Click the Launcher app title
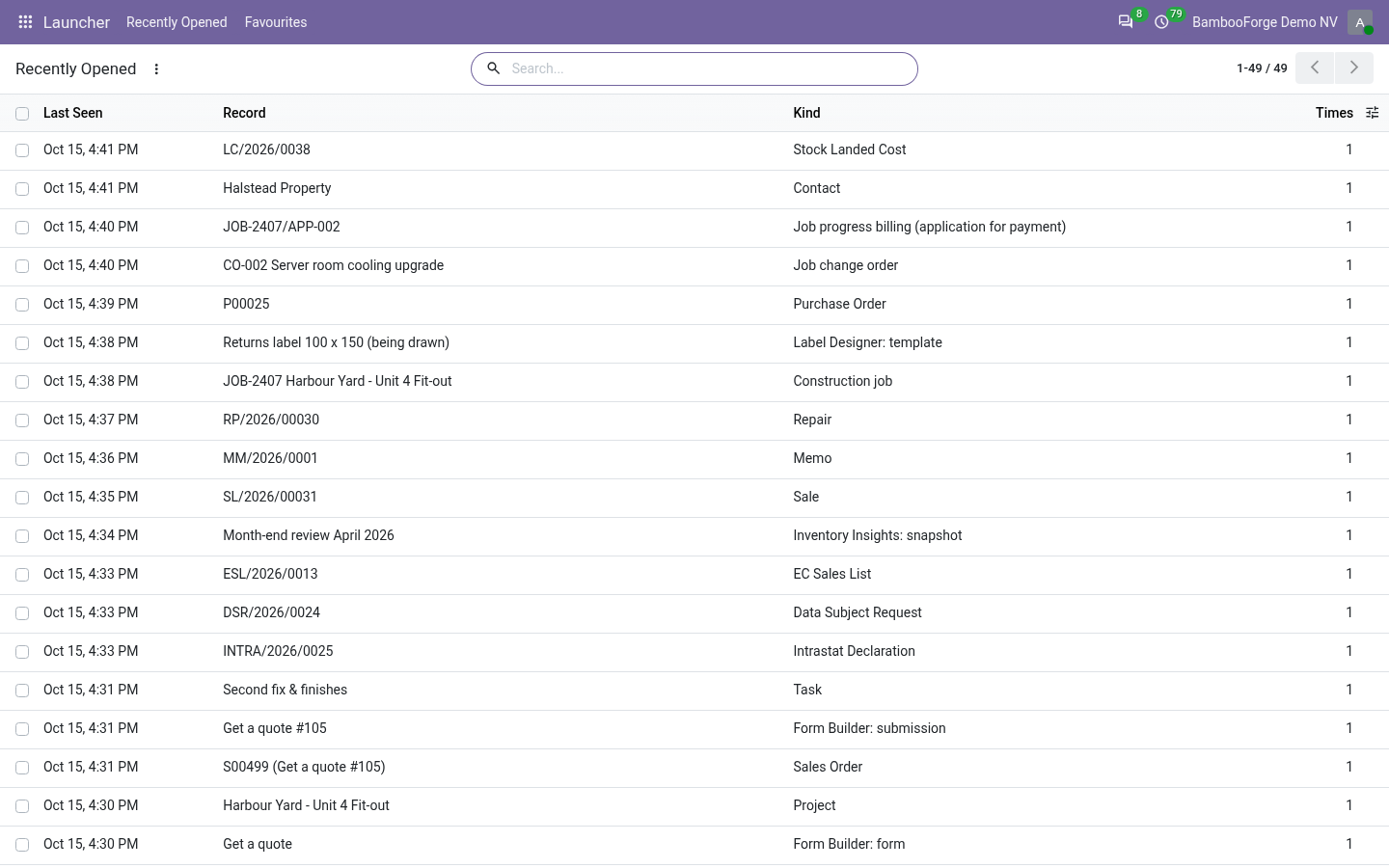 (x=76, y=22)
